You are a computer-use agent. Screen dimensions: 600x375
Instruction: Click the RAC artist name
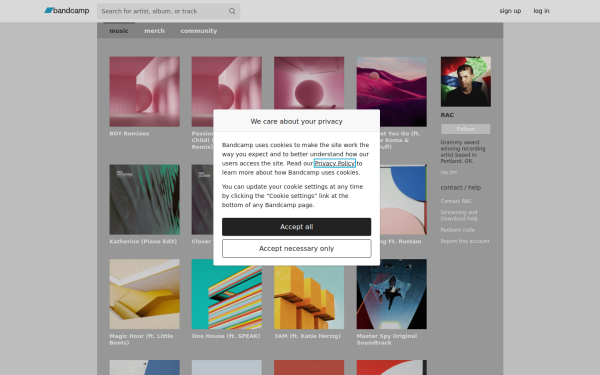click(447, 115)
